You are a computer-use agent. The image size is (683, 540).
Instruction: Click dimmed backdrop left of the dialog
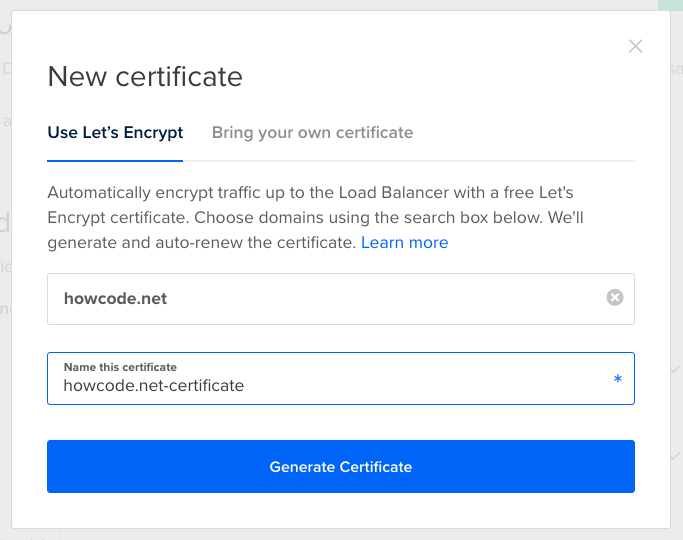point(5,300)
